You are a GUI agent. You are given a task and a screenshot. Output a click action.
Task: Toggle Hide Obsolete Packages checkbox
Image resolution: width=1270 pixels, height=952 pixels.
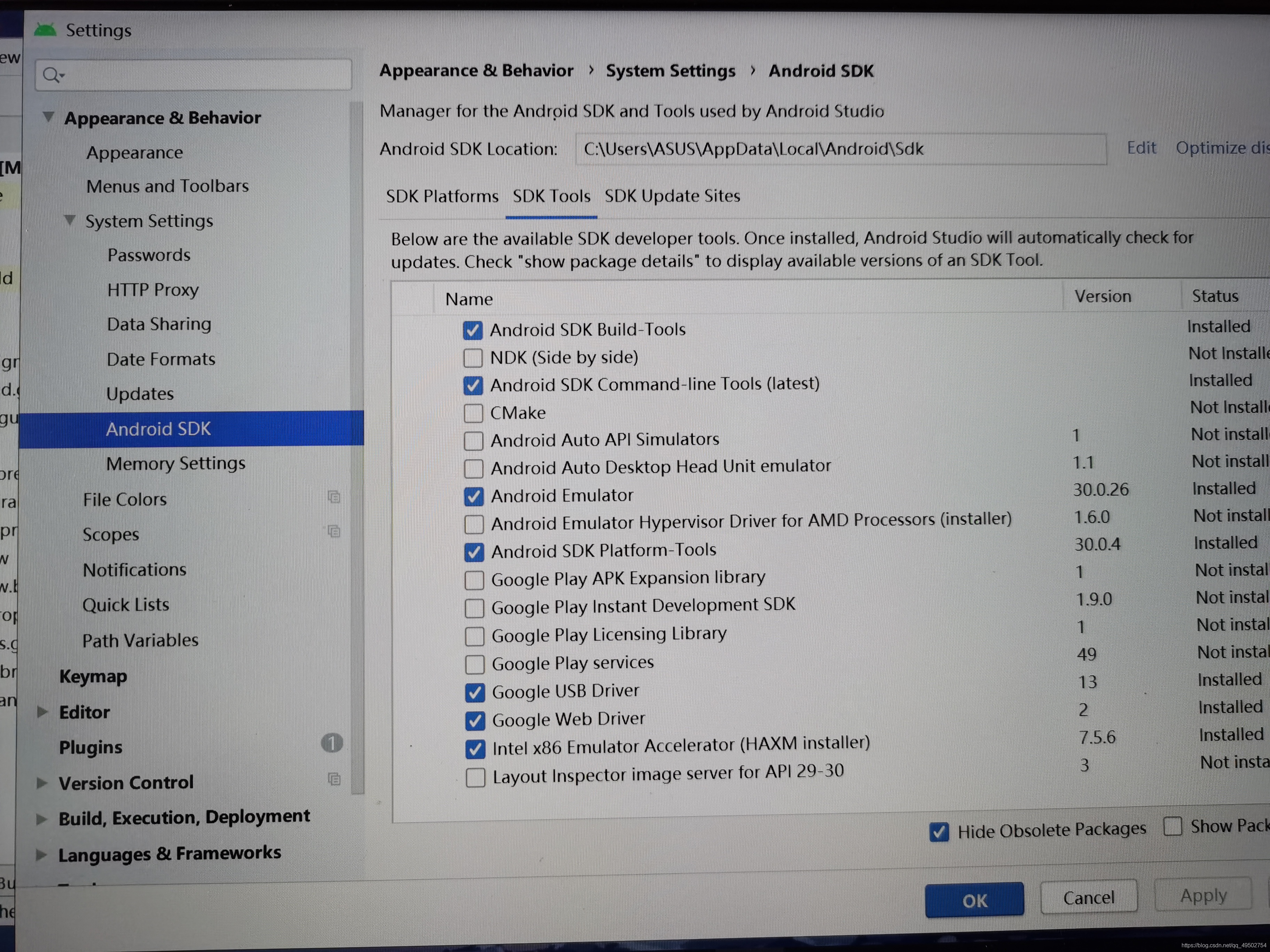(x=939, y=832)
